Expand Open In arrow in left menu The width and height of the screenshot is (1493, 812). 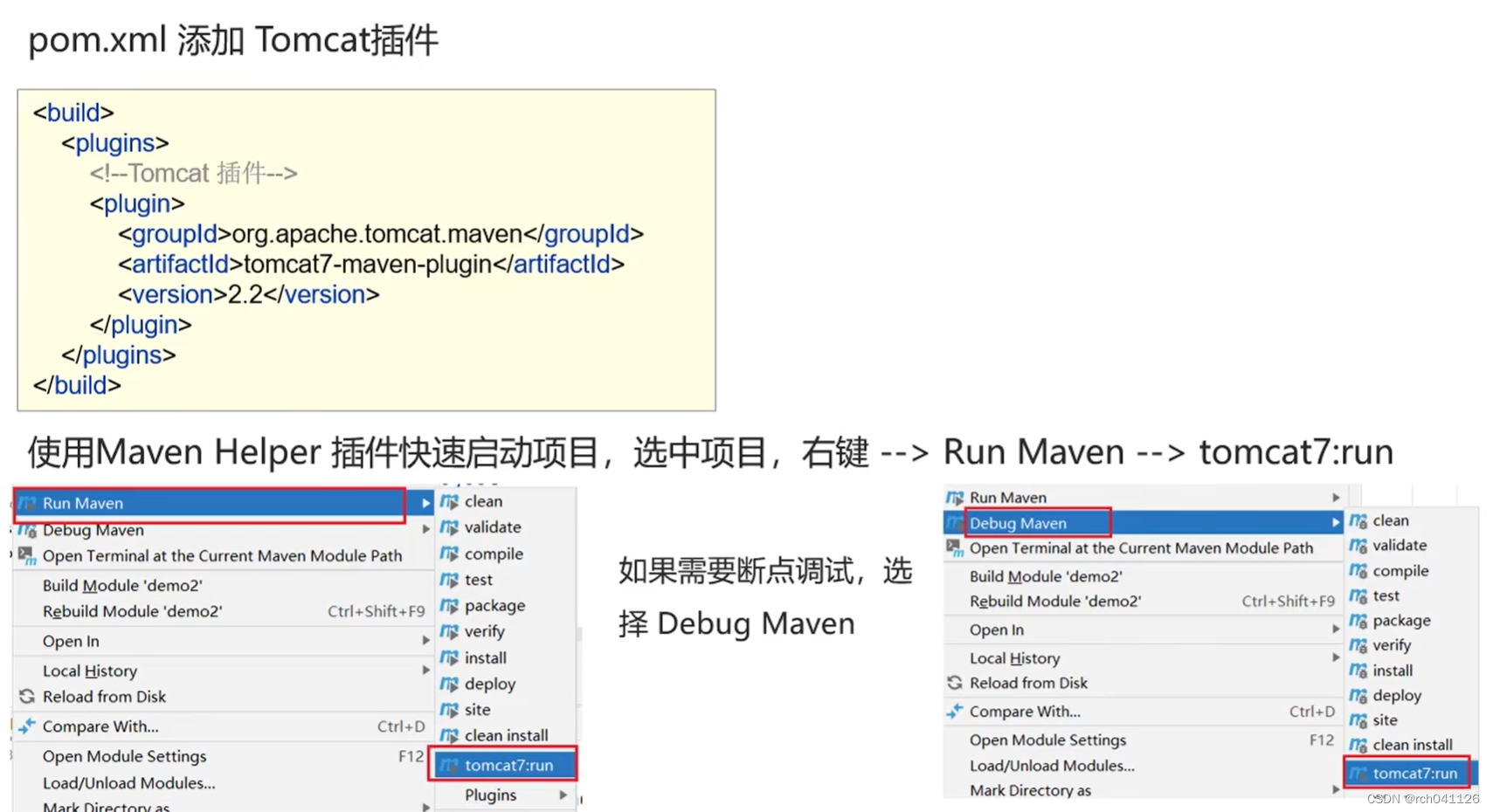coord(425,641)
